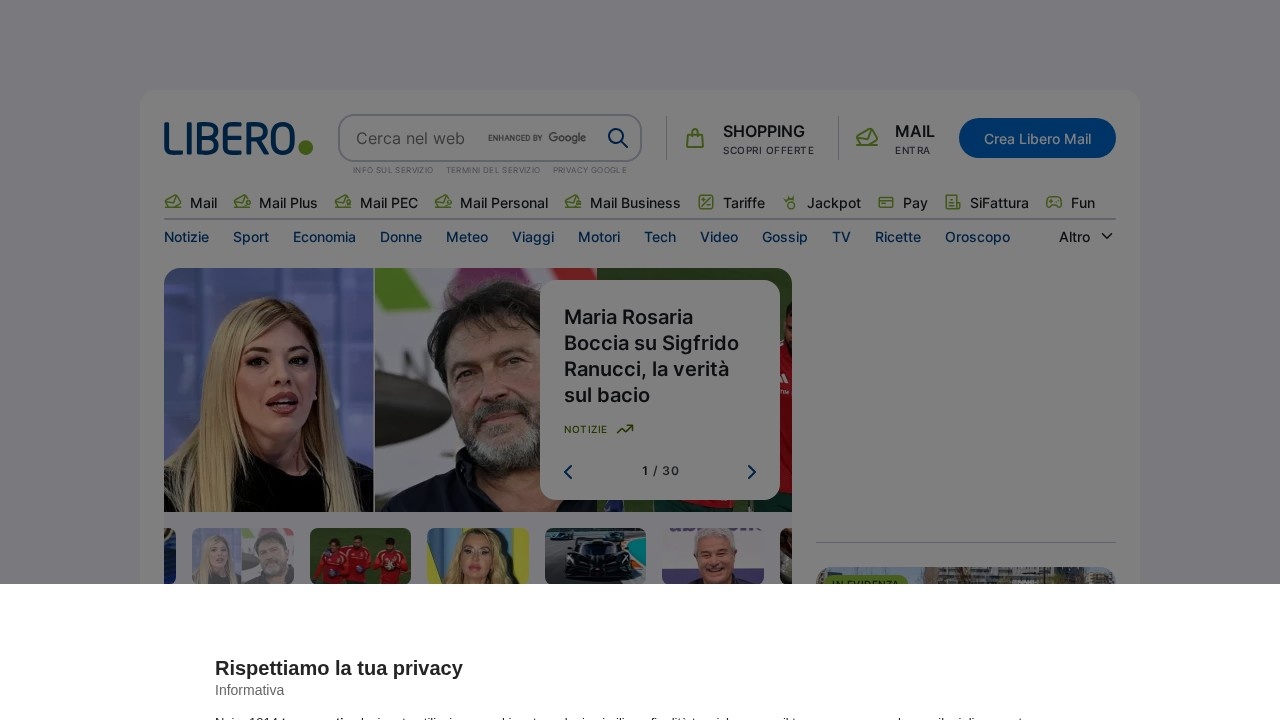The width and height of the screenshot is (1280, 720).
Task: Click the large Boccia and Ranucci main image
Action: [352, 390]
